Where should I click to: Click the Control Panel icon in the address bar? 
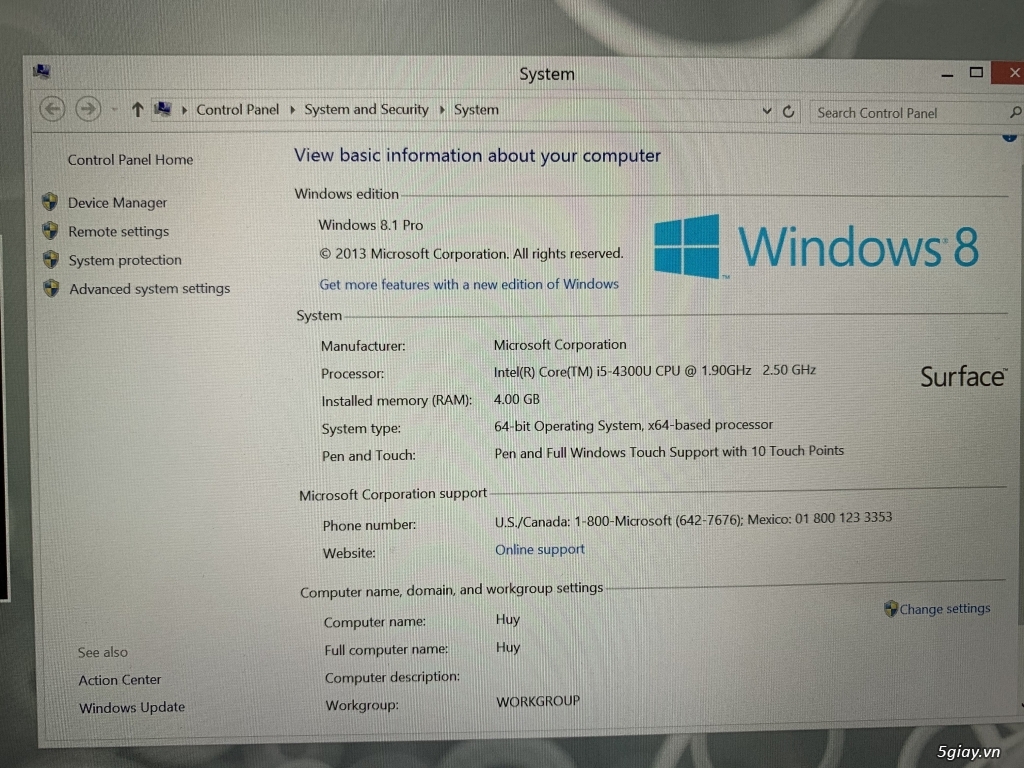(162, 108)
